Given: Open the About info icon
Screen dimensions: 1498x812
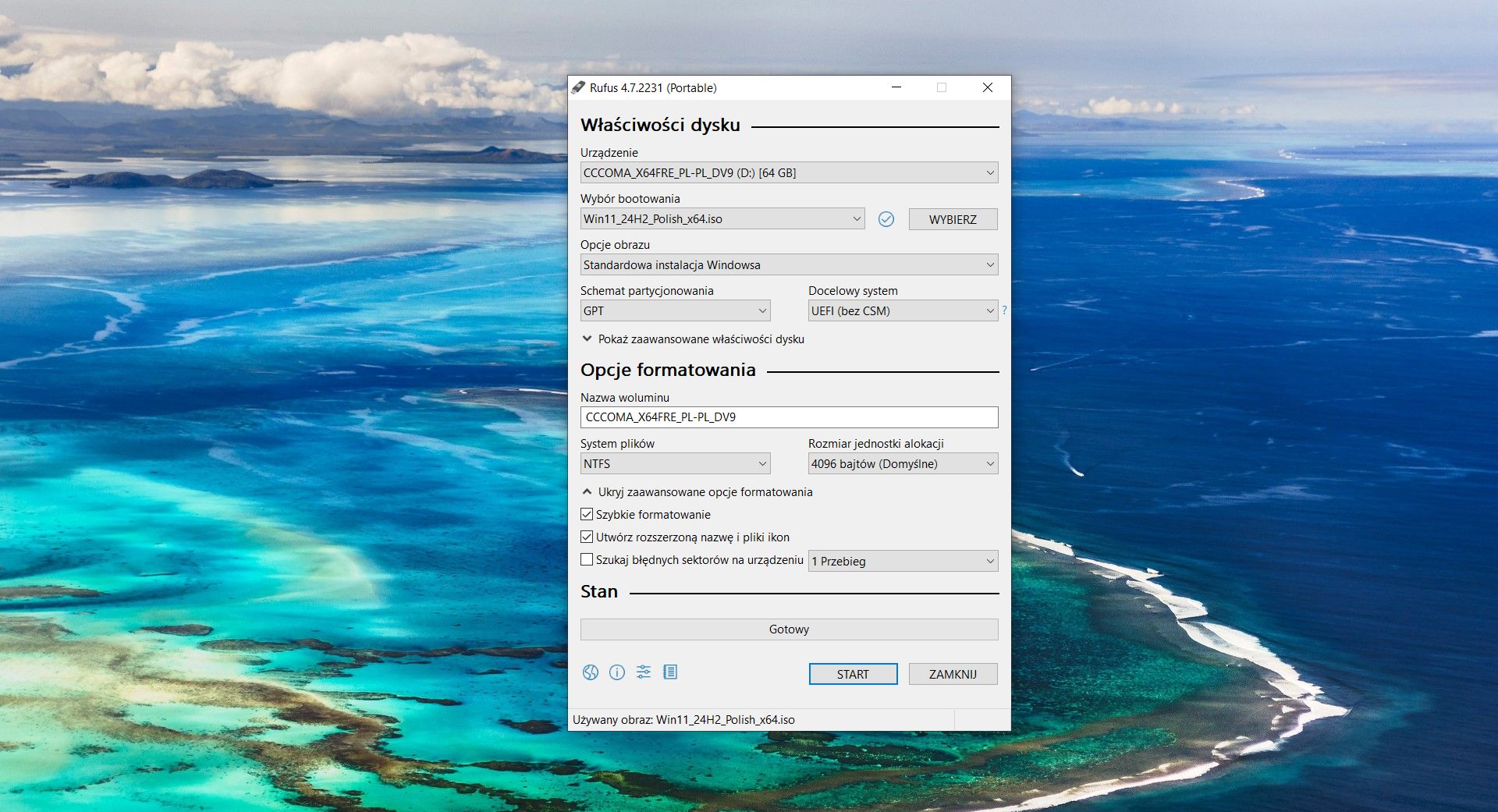Looking at the screenshot, I should tap(617, 672).
